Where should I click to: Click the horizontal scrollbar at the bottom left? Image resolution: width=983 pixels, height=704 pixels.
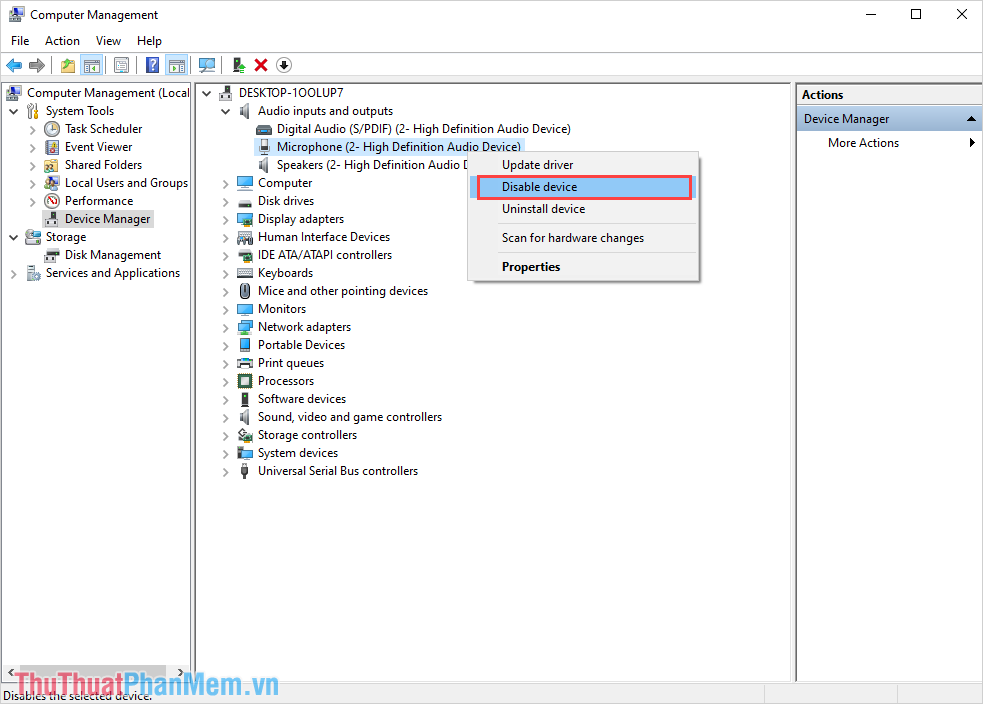pyautogui.click(x=95, y=673)
